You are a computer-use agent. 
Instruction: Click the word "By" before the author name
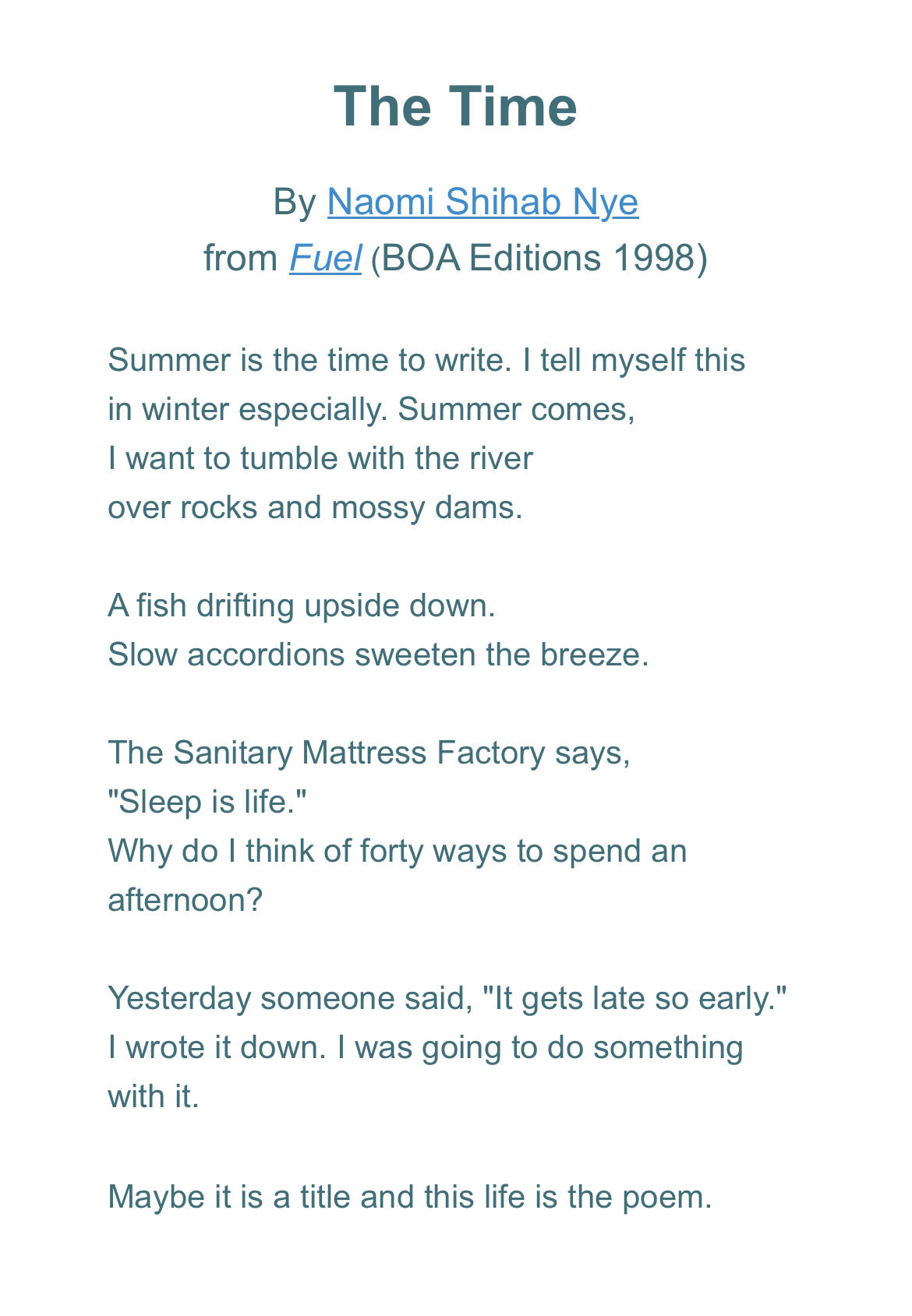coord(294,202)
